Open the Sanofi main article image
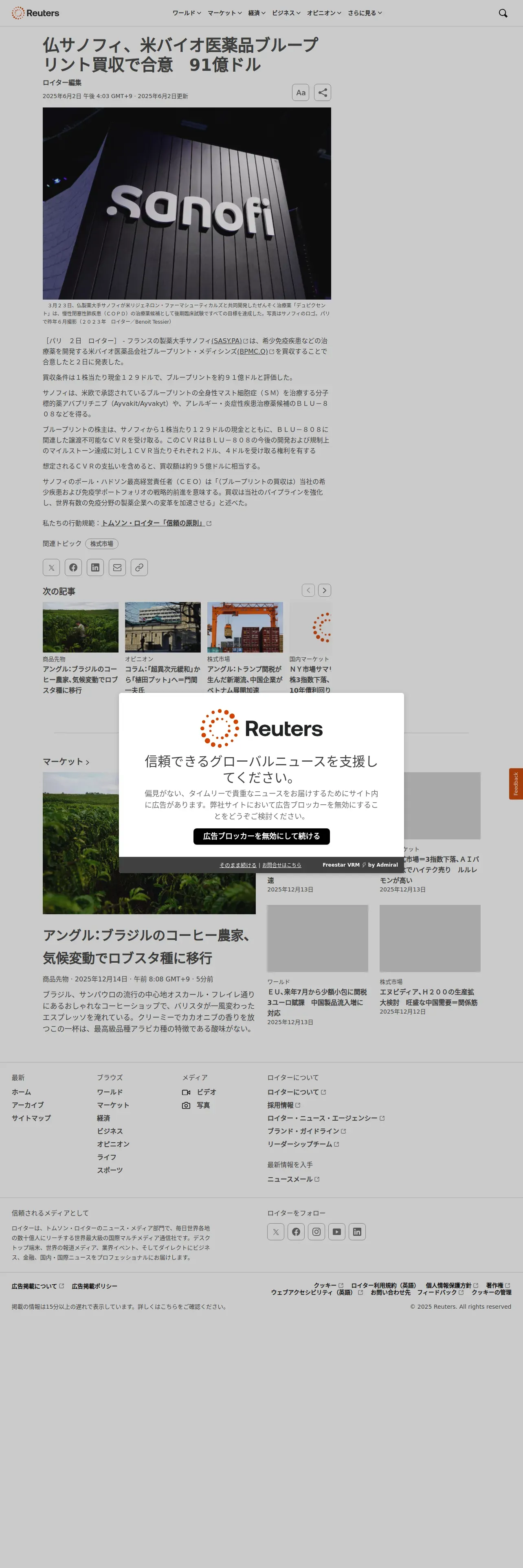Screen dimensions: 523x1568 [187, 203]
